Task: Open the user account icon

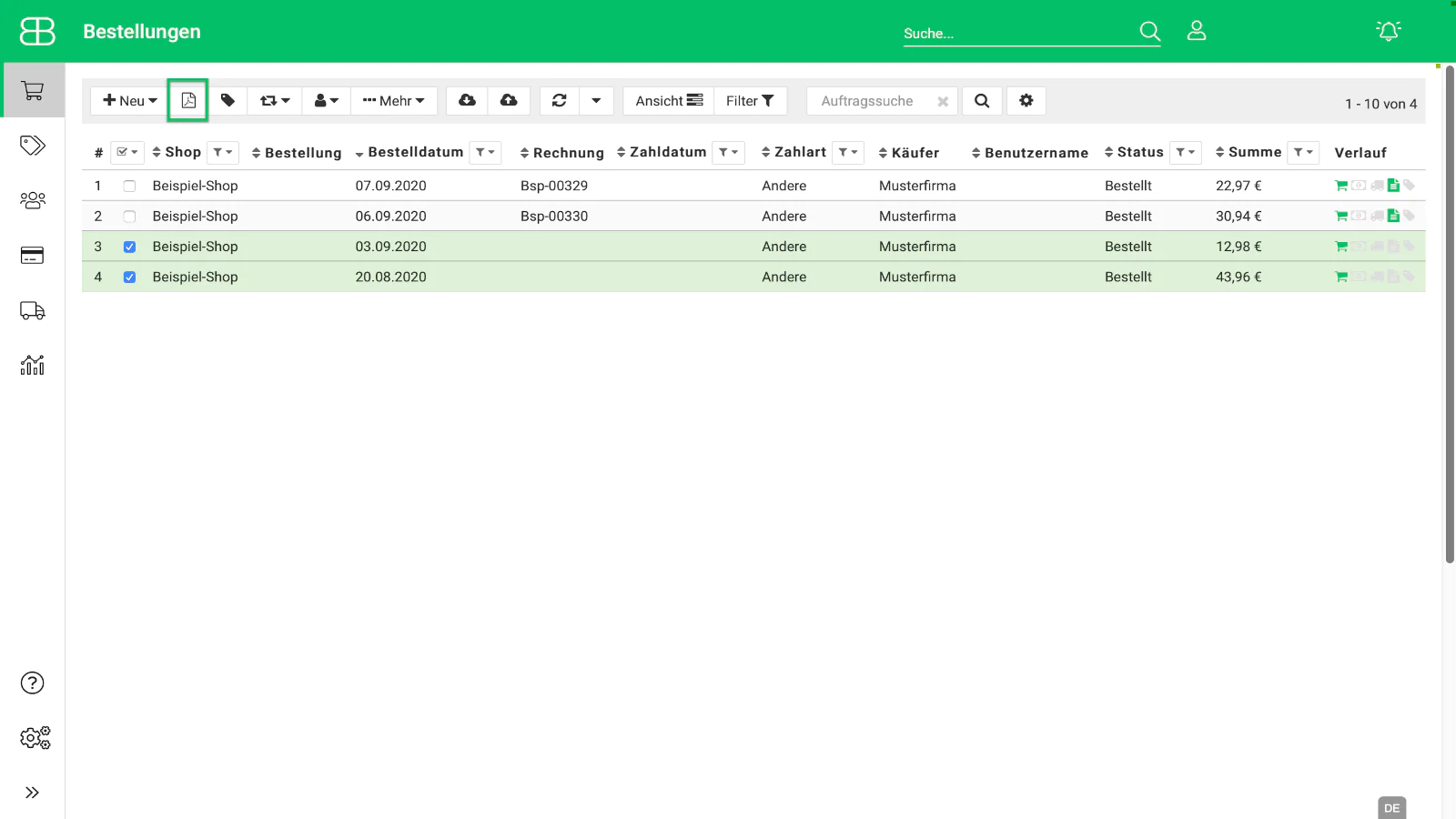Action: 1197,32
